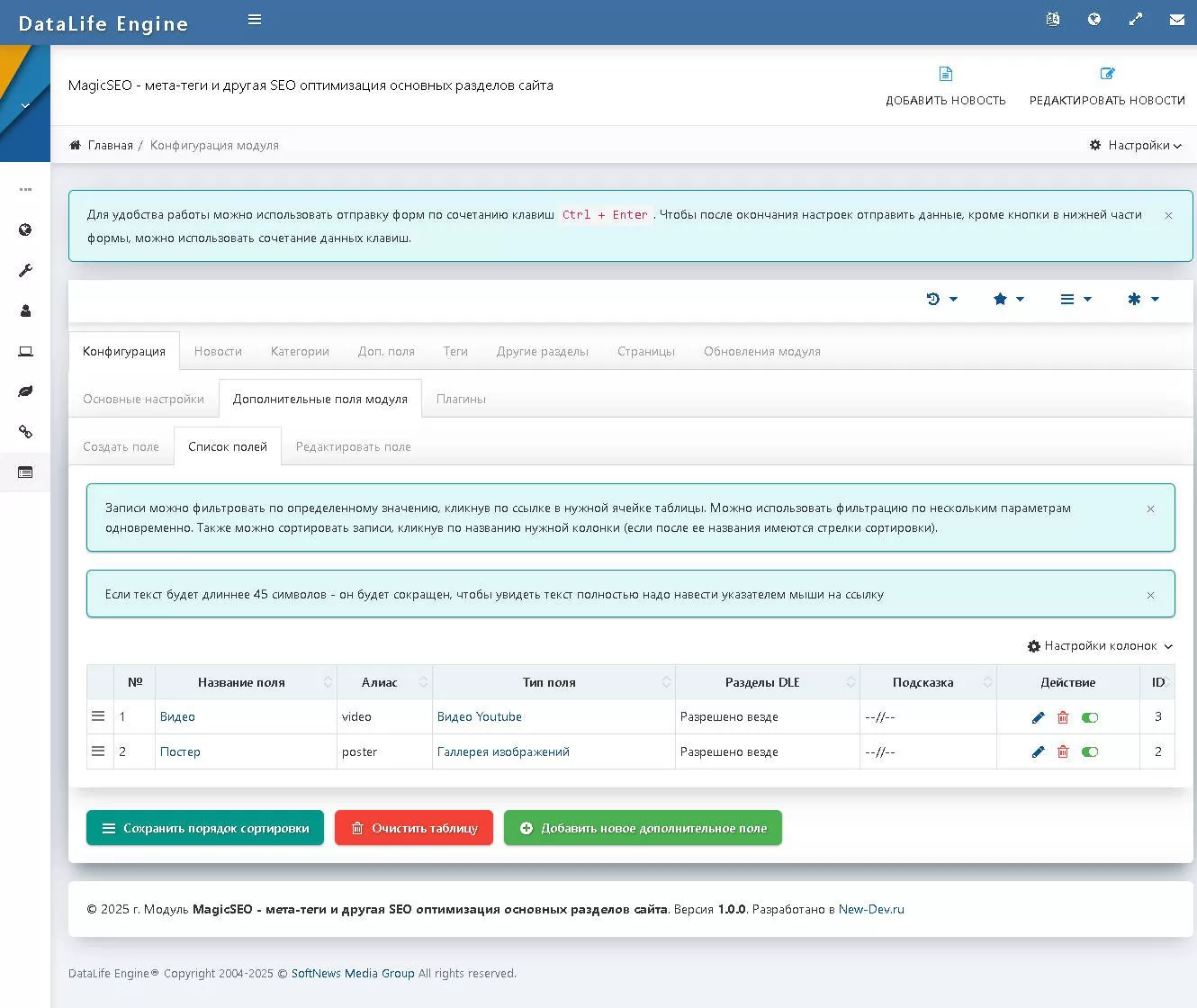This screenshot has height=1008, width=1197.
Task: Click the Редактировать новости icon
Action: point(1108,74)
